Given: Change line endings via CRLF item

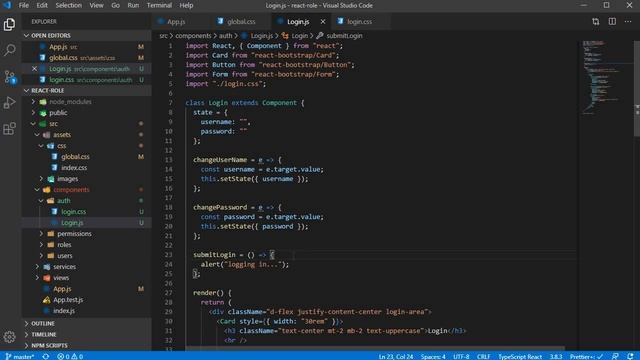Looking at the screenshot, I should [484, 356].
